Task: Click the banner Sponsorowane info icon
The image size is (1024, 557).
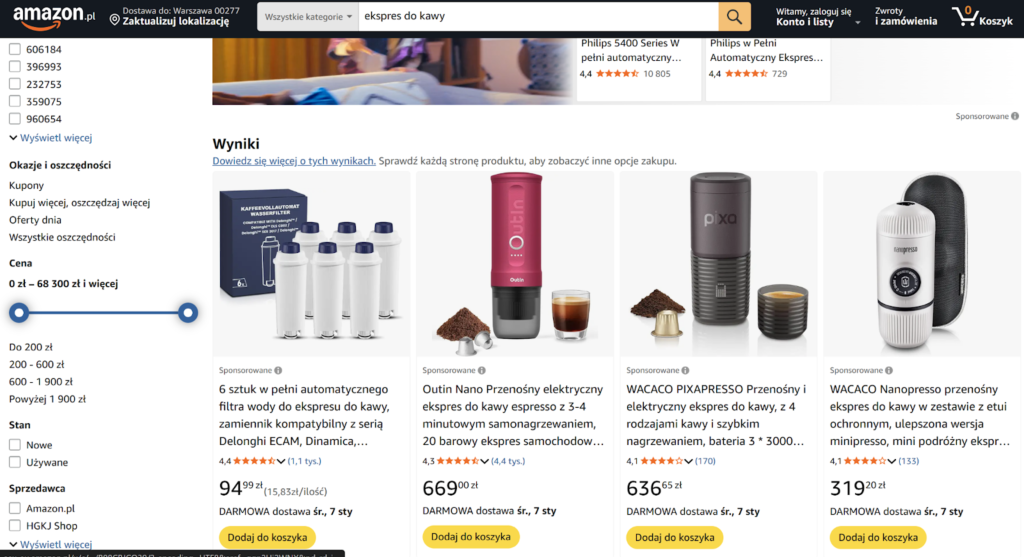Action: (x=1015, y=116)
